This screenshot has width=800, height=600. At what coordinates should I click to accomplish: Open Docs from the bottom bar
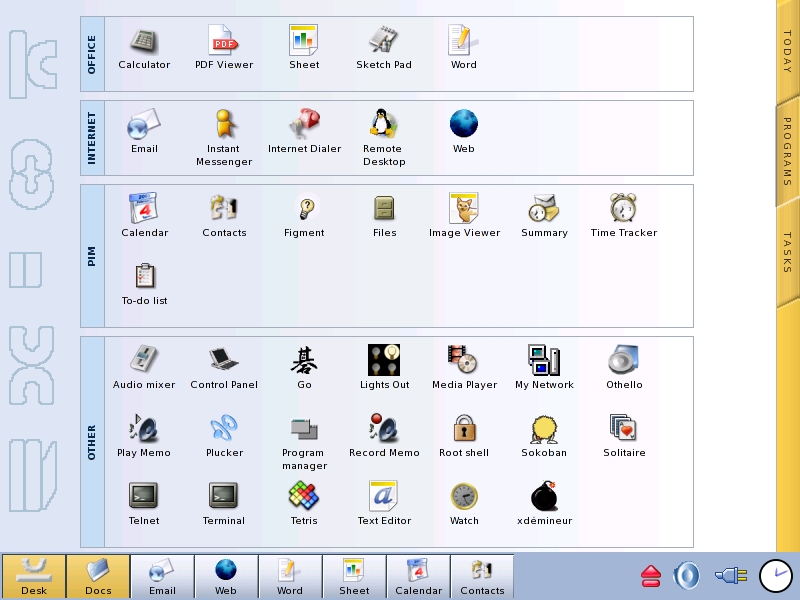click(x=98, y=577)
